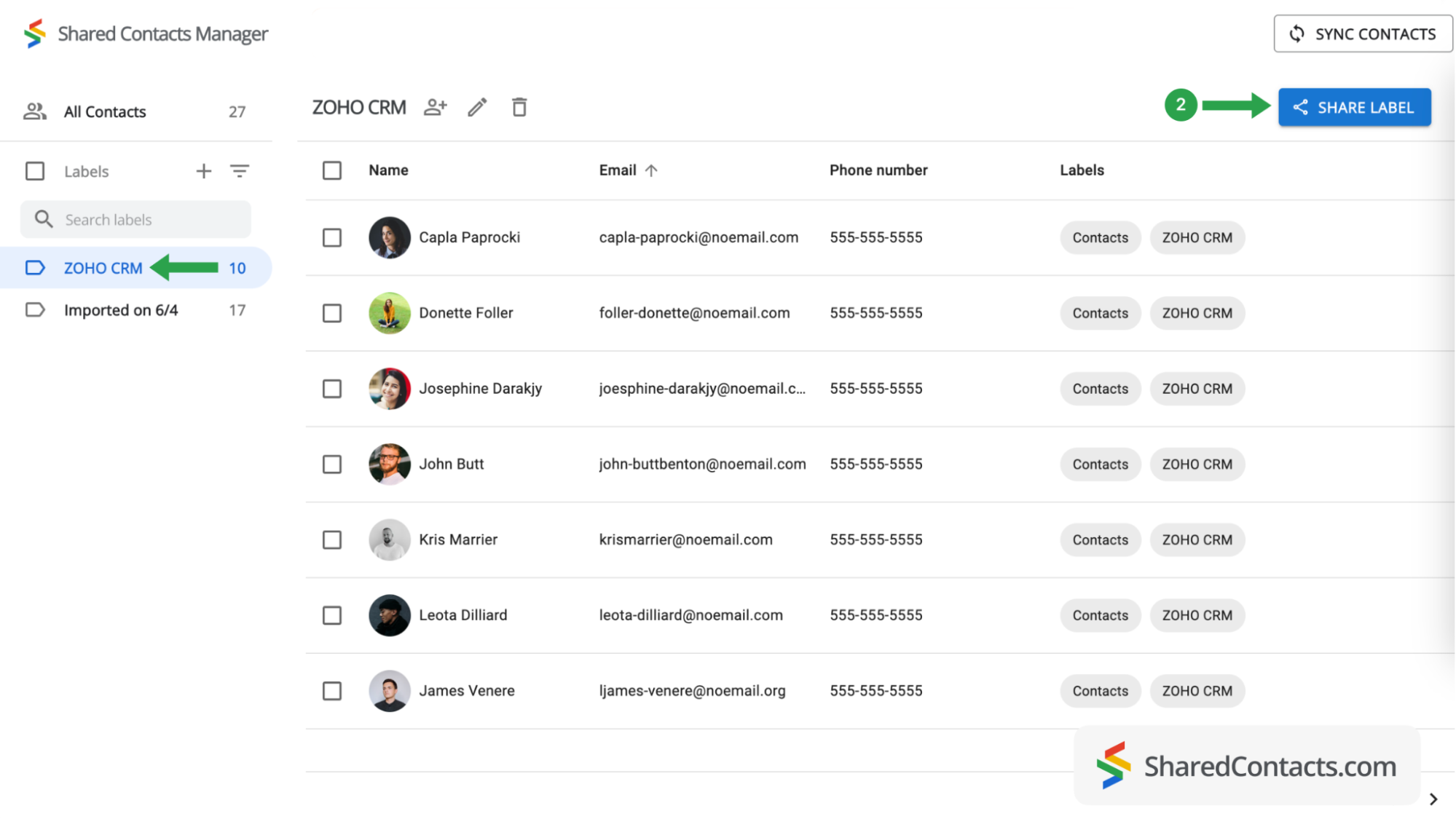The image size is (1456, 819).
Task: Click the ZOHO CRM page heading
Action: [359, 107]
